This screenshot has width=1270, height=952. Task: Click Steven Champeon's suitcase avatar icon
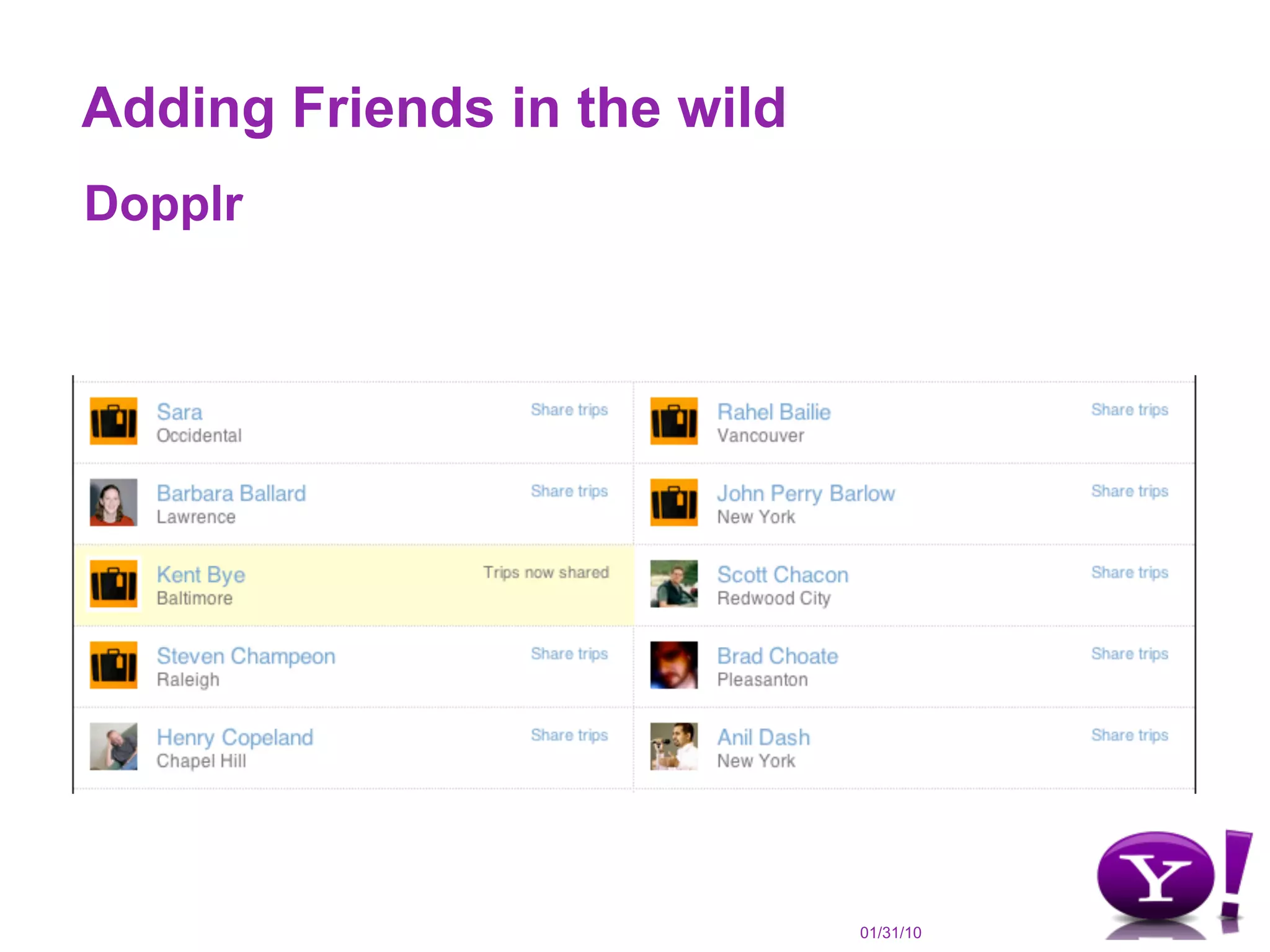(113, 665)
